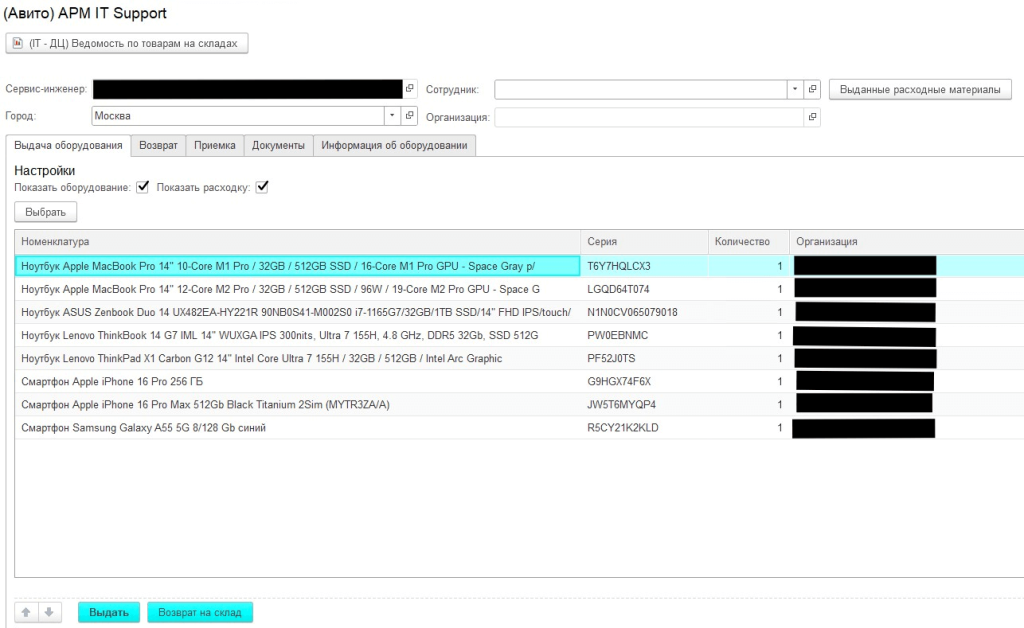Open the Информация об оборудовании tab

point(394,145)
